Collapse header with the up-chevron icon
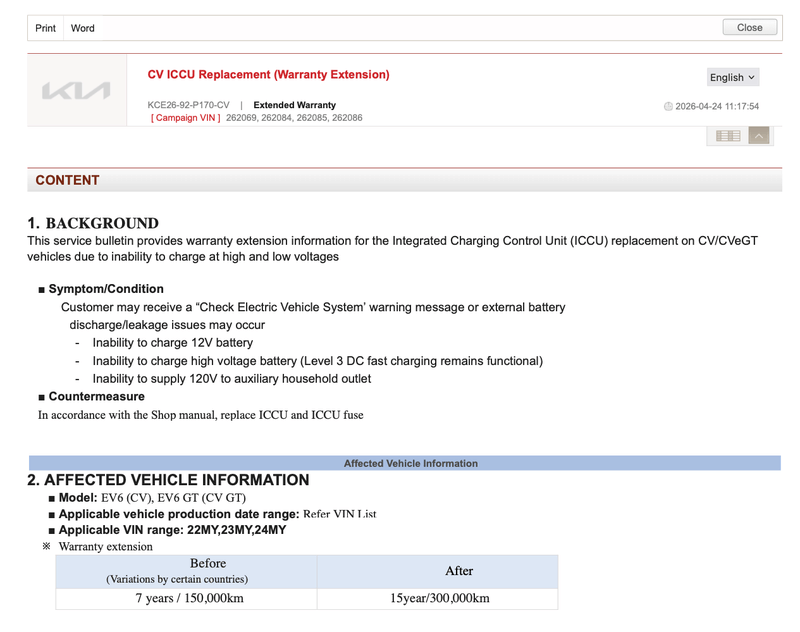 759,136
